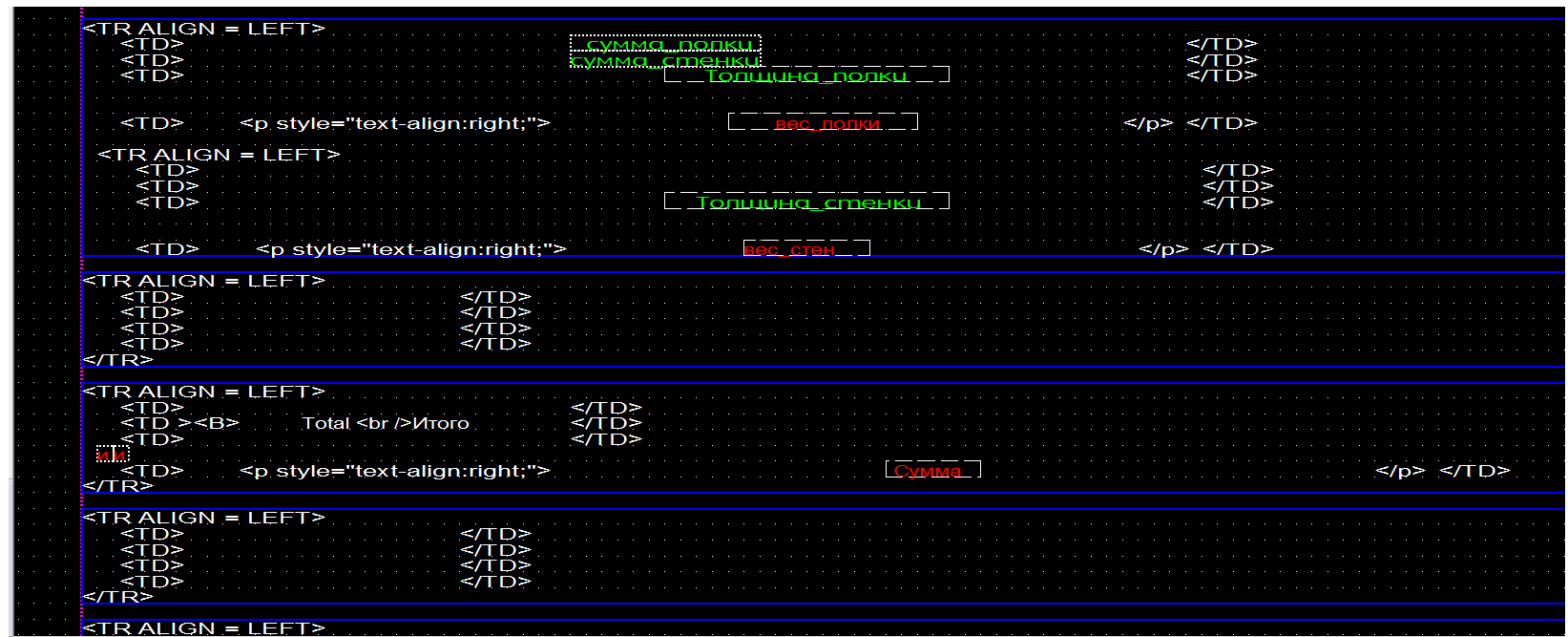Select the green сумма_стенки field

665,61
